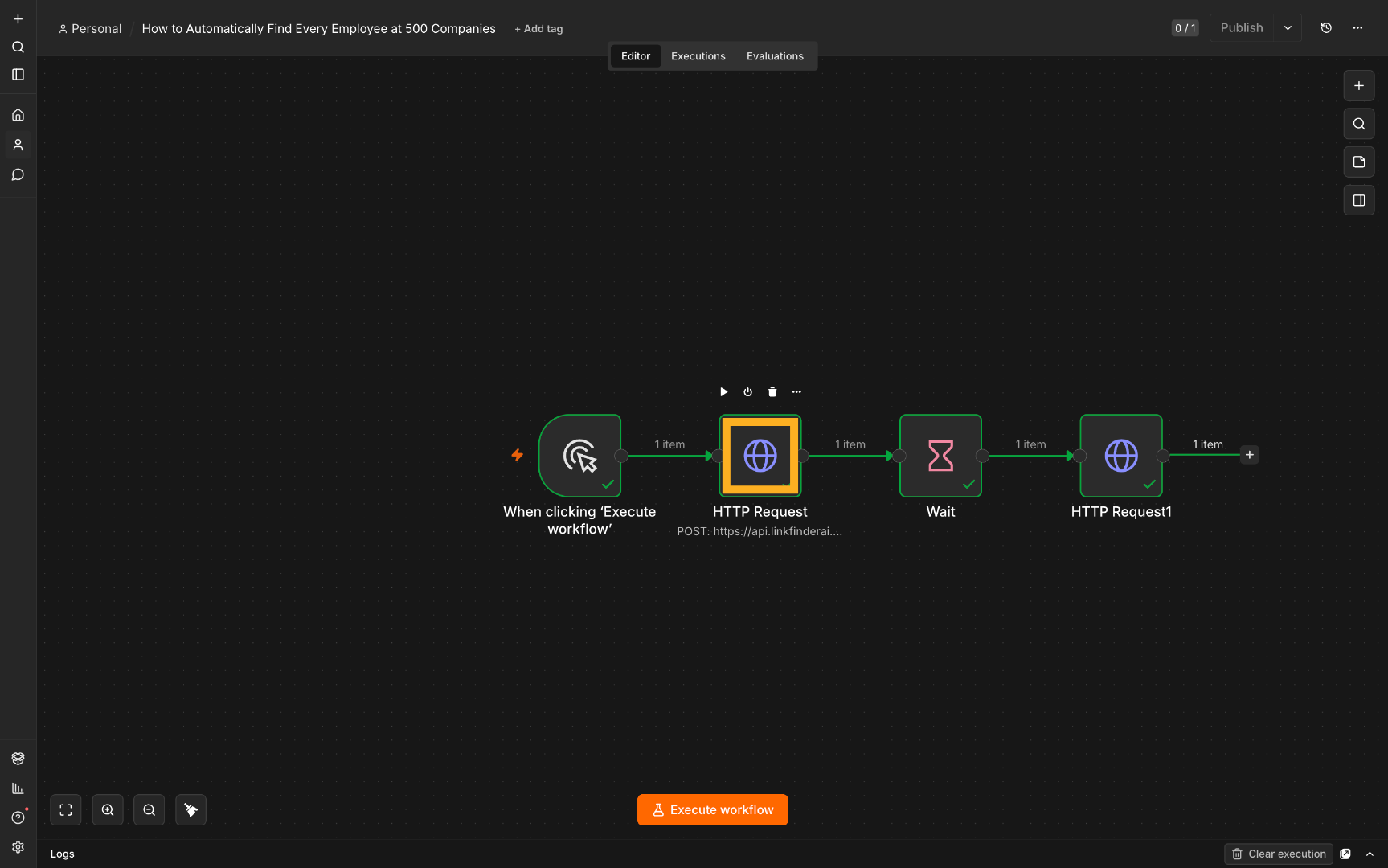Zoom out of the canvas

pos(149,810)
